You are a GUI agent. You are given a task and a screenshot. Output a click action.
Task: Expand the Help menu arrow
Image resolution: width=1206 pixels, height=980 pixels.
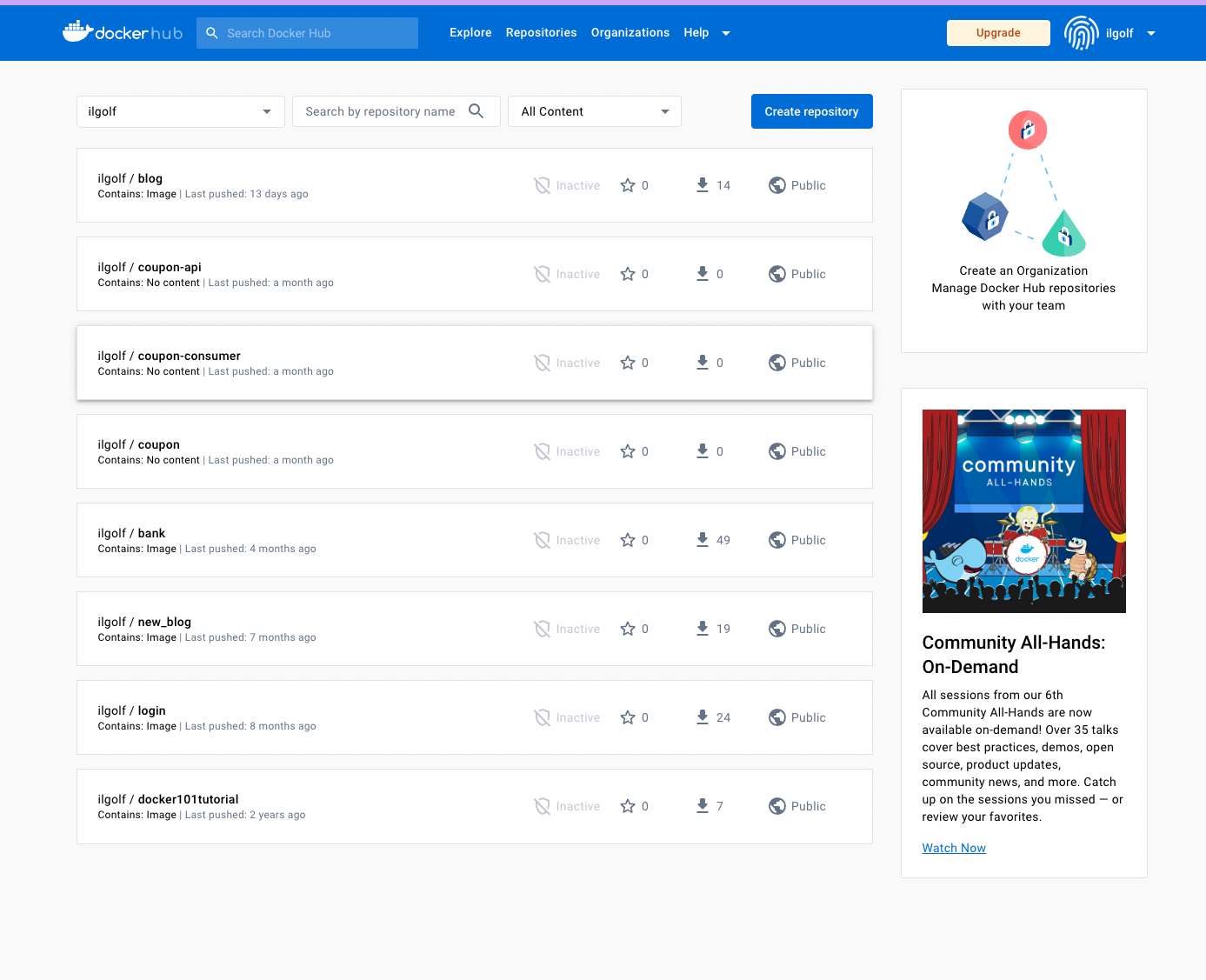click(x=726, y=33)
